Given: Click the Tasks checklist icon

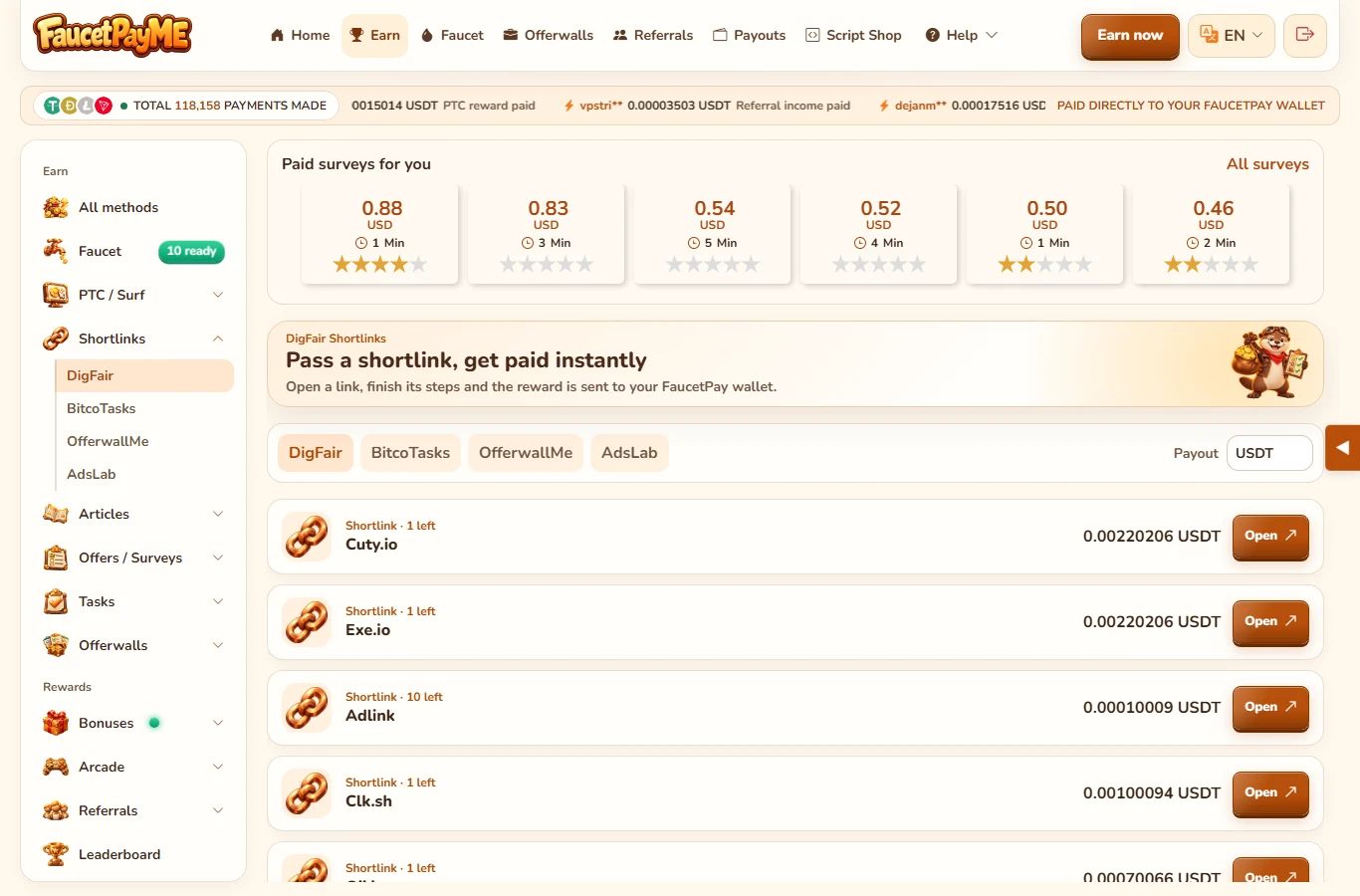Looking at the screenshot, I should [56, 601].
